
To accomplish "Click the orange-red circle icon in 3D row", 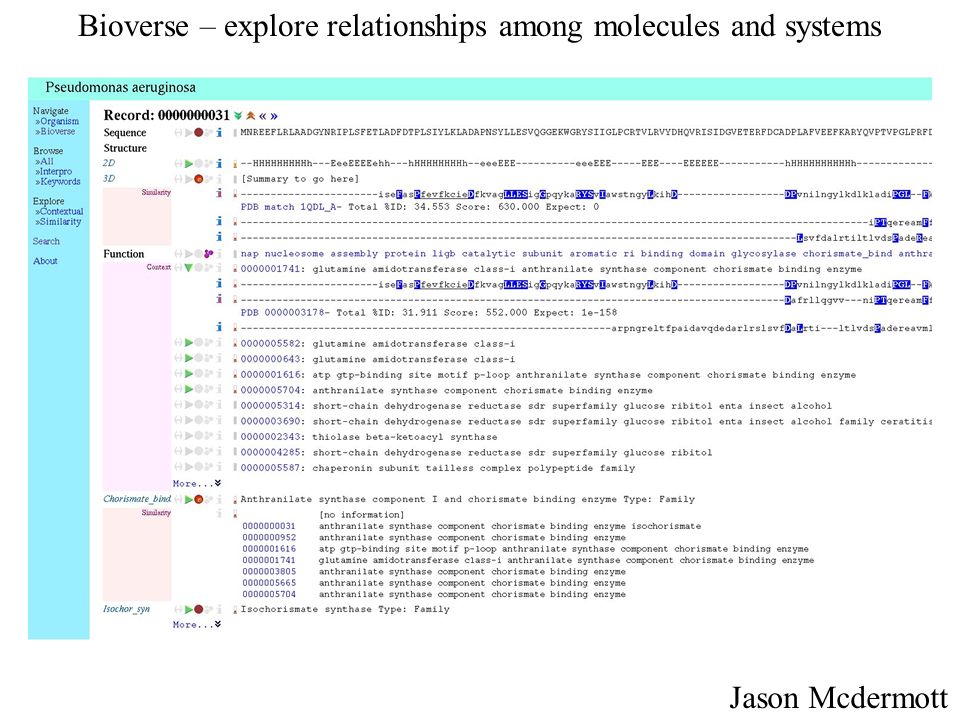I will (x=198, y=179).
